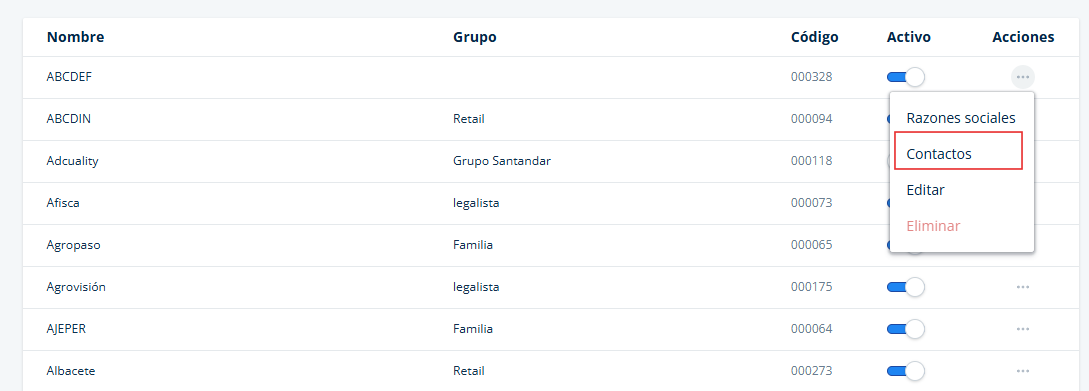
Task: Switch off Albacete active toggle
Action: [906, 371]
